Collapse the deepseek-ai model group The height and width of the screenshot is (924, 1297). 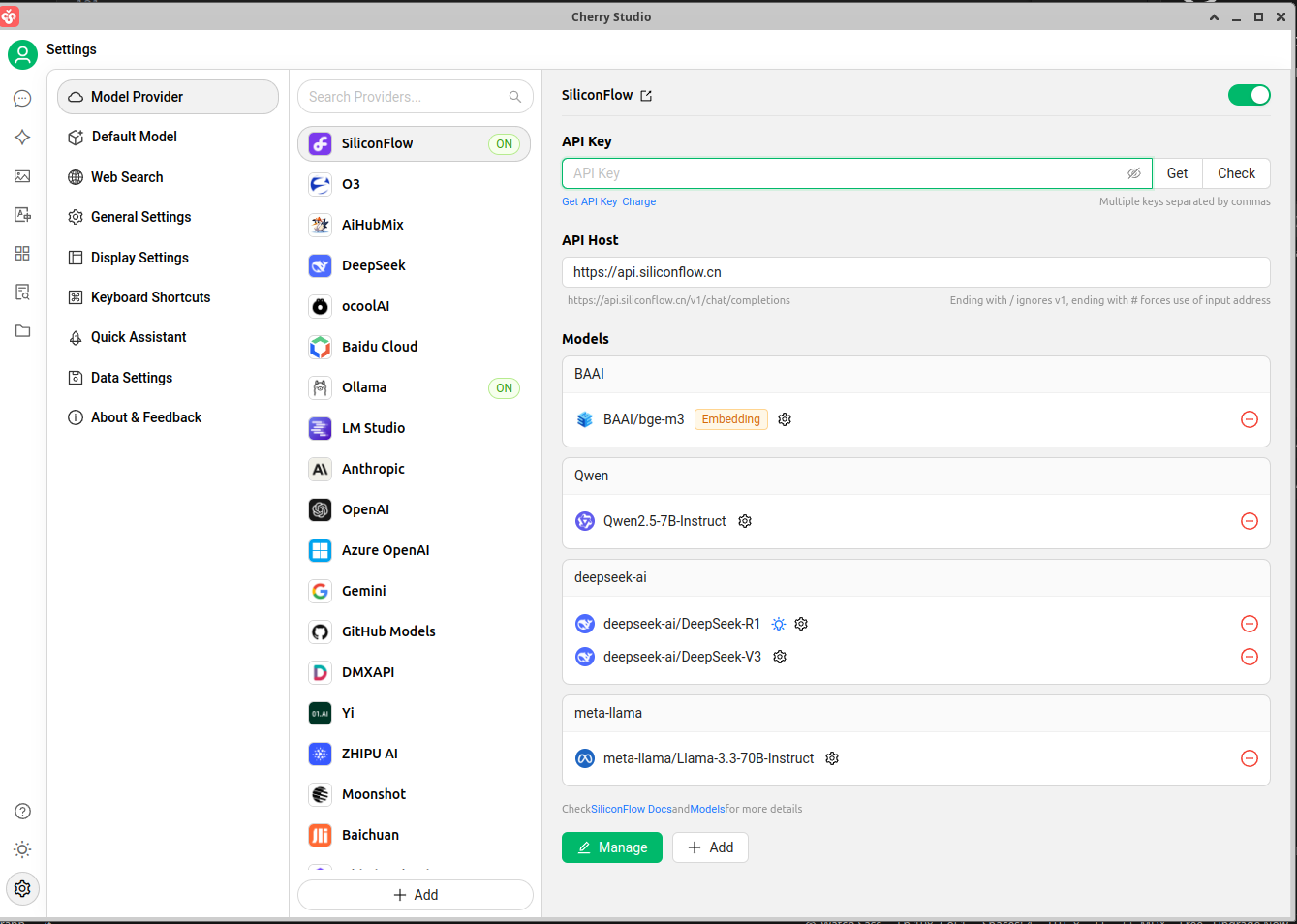(x=916, y=577)
